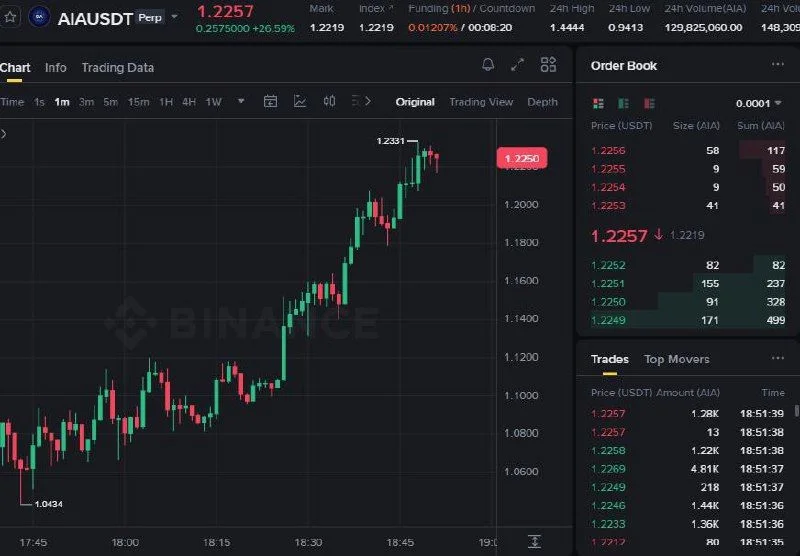Select the 1m chart interval

[x=62, y=102]
